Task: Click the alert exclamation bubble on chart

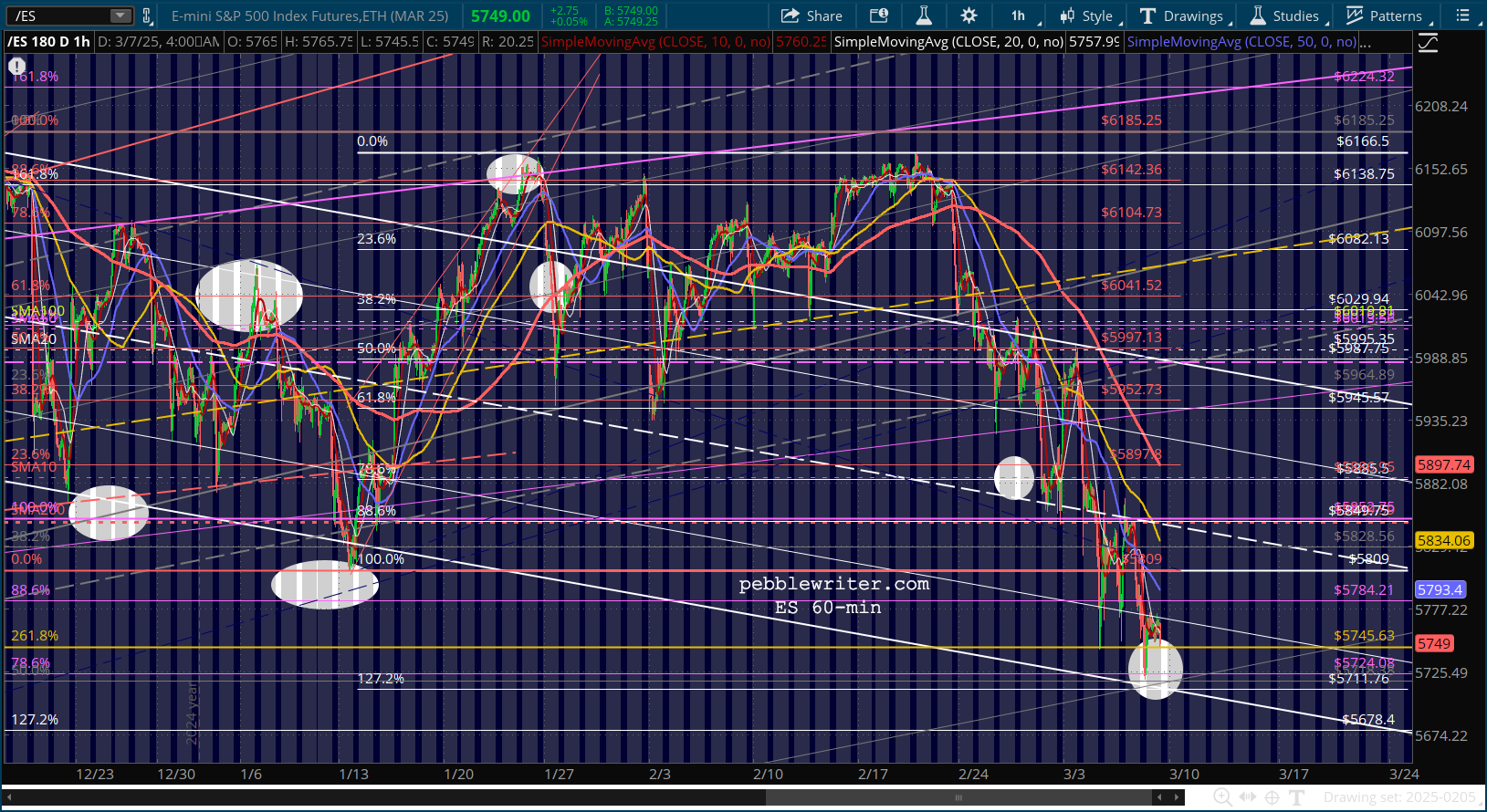Action: (16, 66)
